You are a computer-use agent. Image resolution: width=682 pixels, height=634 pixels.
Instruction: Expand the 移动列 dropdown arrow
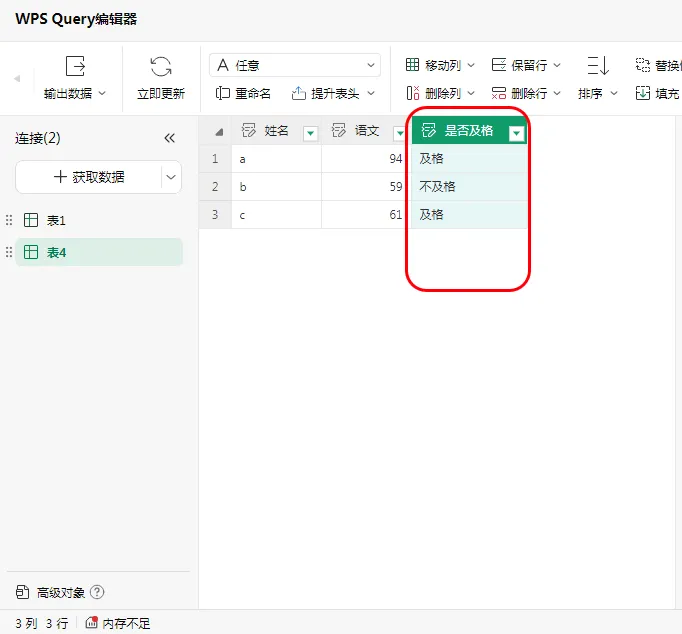pyautogui.click(x=471, y=65)
